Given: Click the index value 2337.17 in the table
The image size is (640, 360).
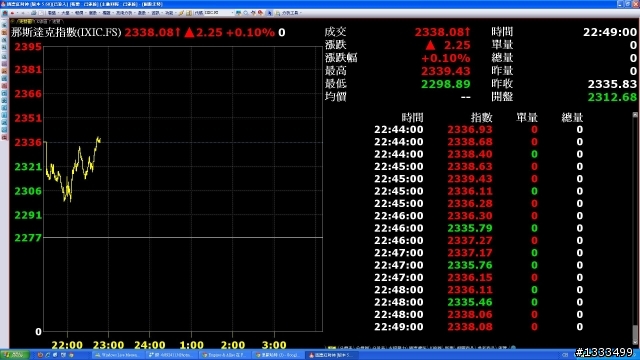Looking at the screenshot, I should coord(470,253).
